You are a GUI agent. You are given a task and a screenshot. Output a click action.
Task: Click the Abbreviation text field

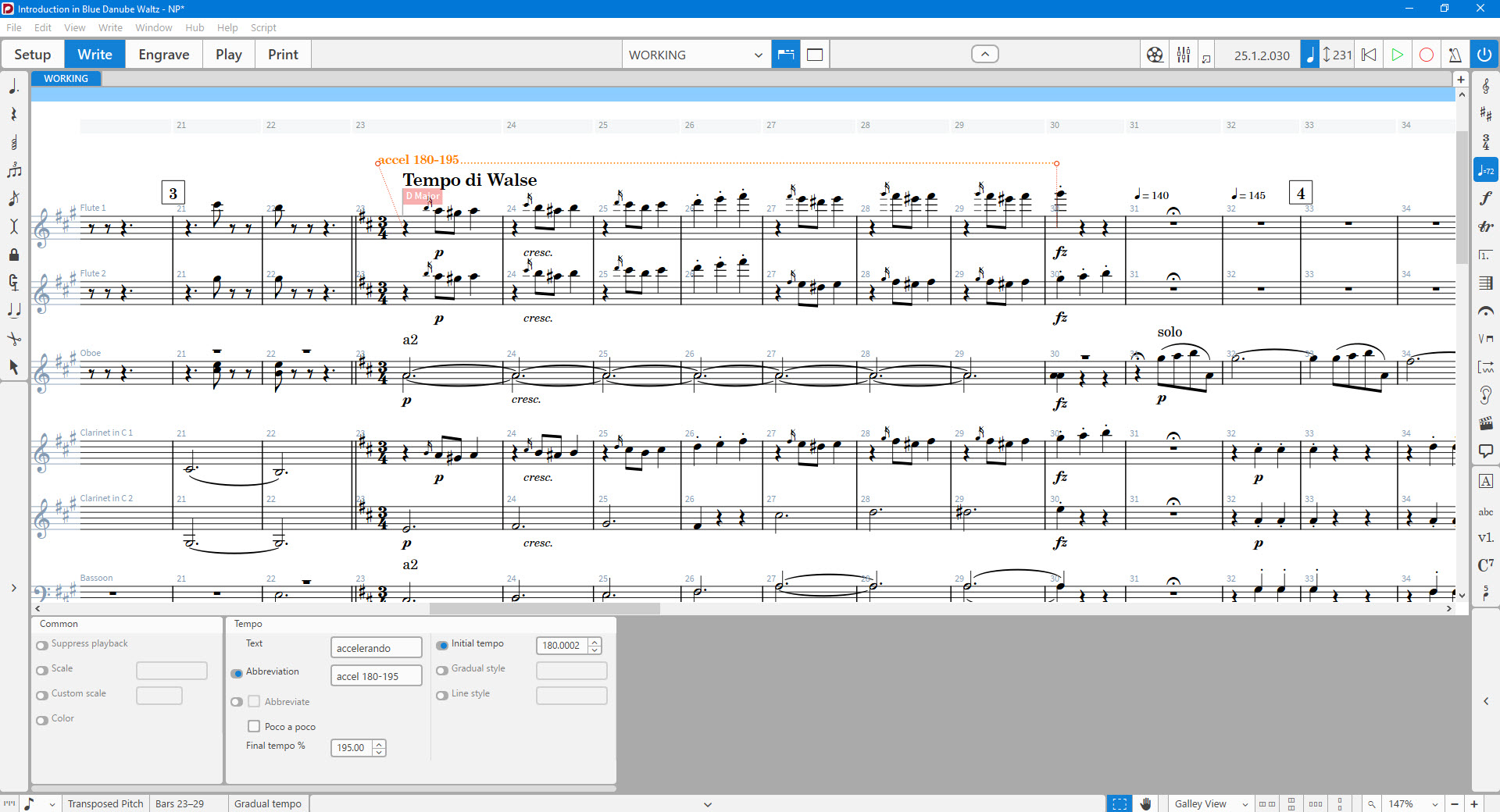tap(376, 676)
